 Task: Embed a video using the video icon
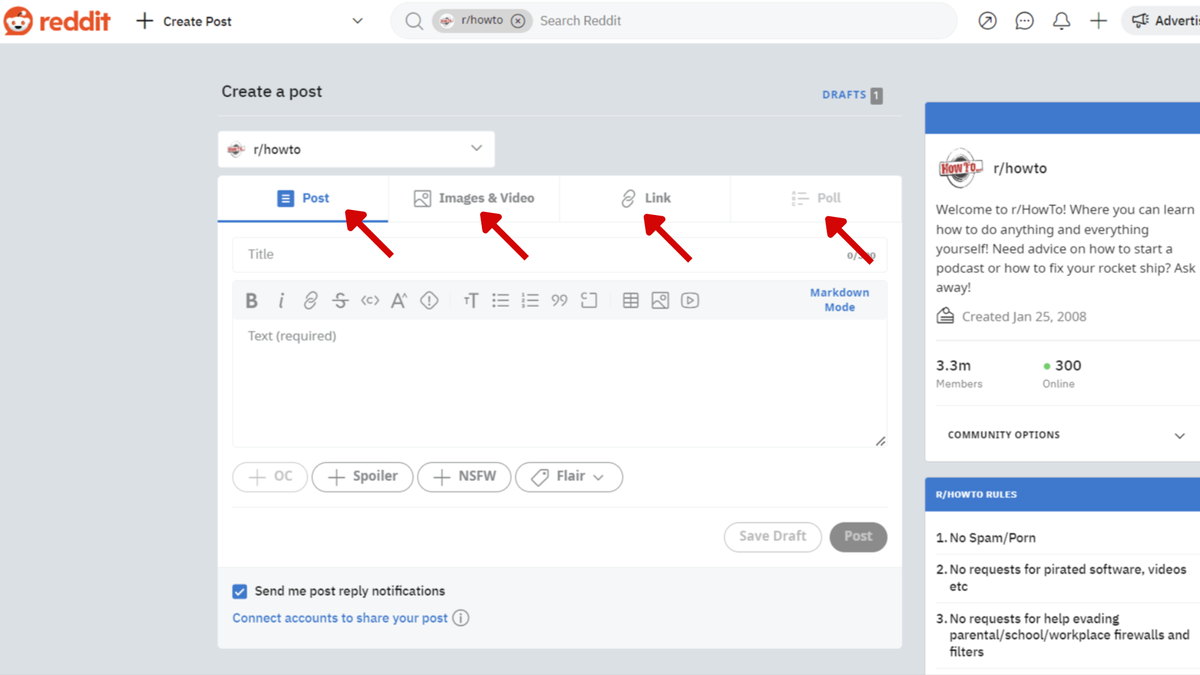tap(689, 299)
